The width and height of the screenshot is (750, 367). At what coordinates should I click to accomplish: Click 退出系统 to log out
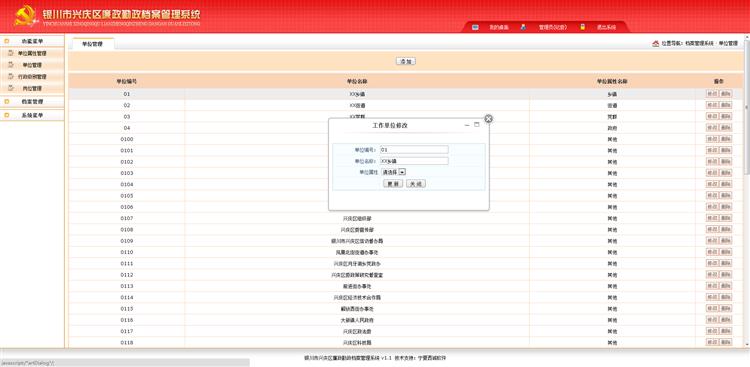(606, 28)
